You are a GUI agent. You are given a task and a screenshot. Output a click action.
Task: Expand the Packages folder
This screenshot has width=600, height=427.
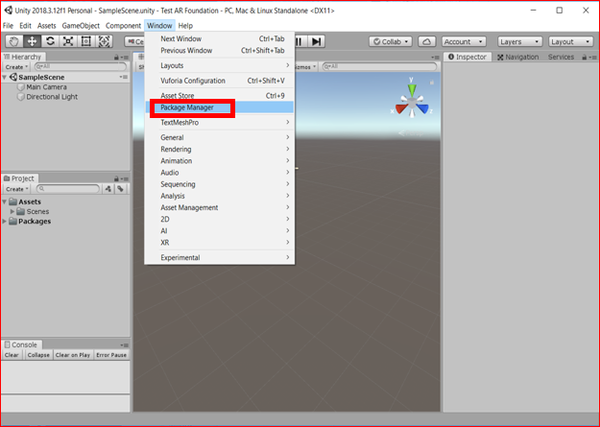(5, 221)
